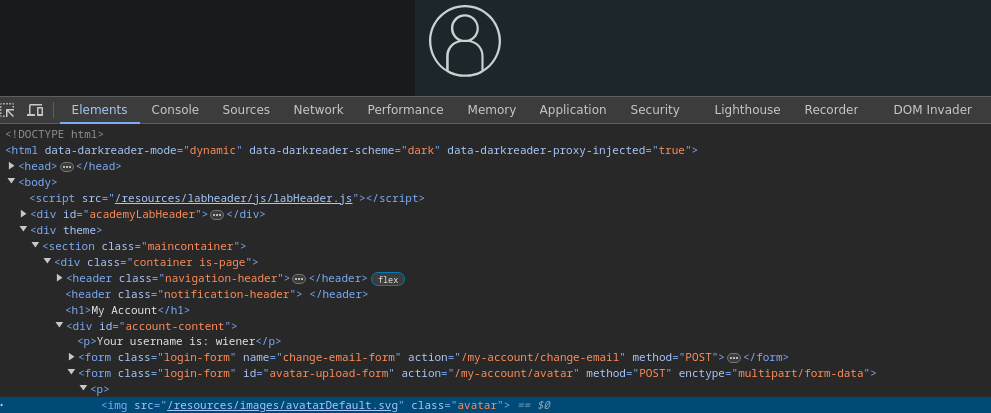This screenshot has width=991, height=413.
Task: Collapse the body element node
Action: pyautogui.click(x=11, y=182)
